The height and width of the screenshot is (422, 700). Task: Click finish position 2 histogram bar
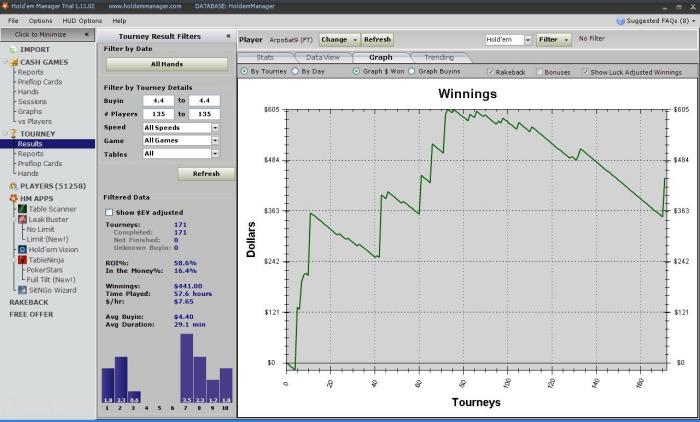click(x=121, y=380)
